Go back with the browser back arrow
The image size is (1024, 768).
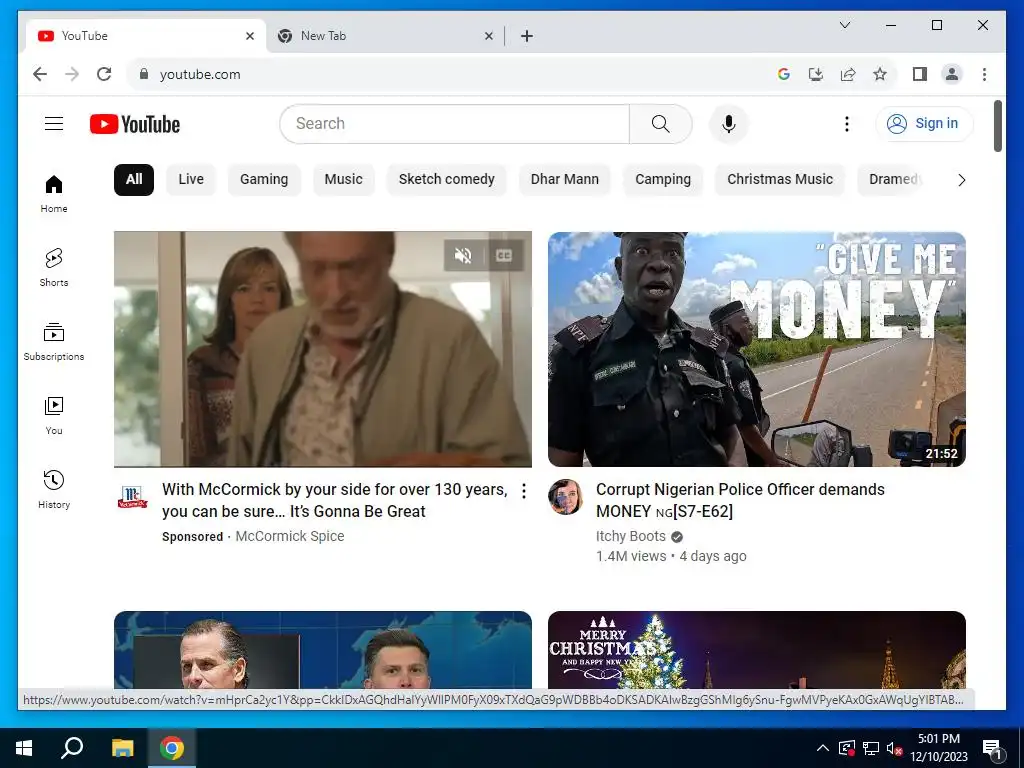(x=40, y=74)
